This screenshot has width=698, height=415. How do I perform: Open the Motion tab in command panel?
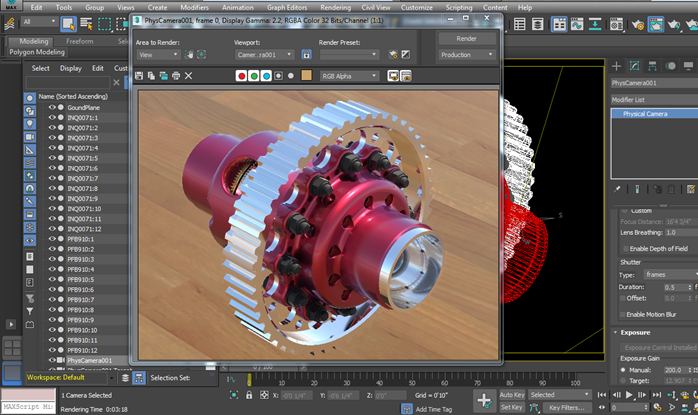[670, 66]
